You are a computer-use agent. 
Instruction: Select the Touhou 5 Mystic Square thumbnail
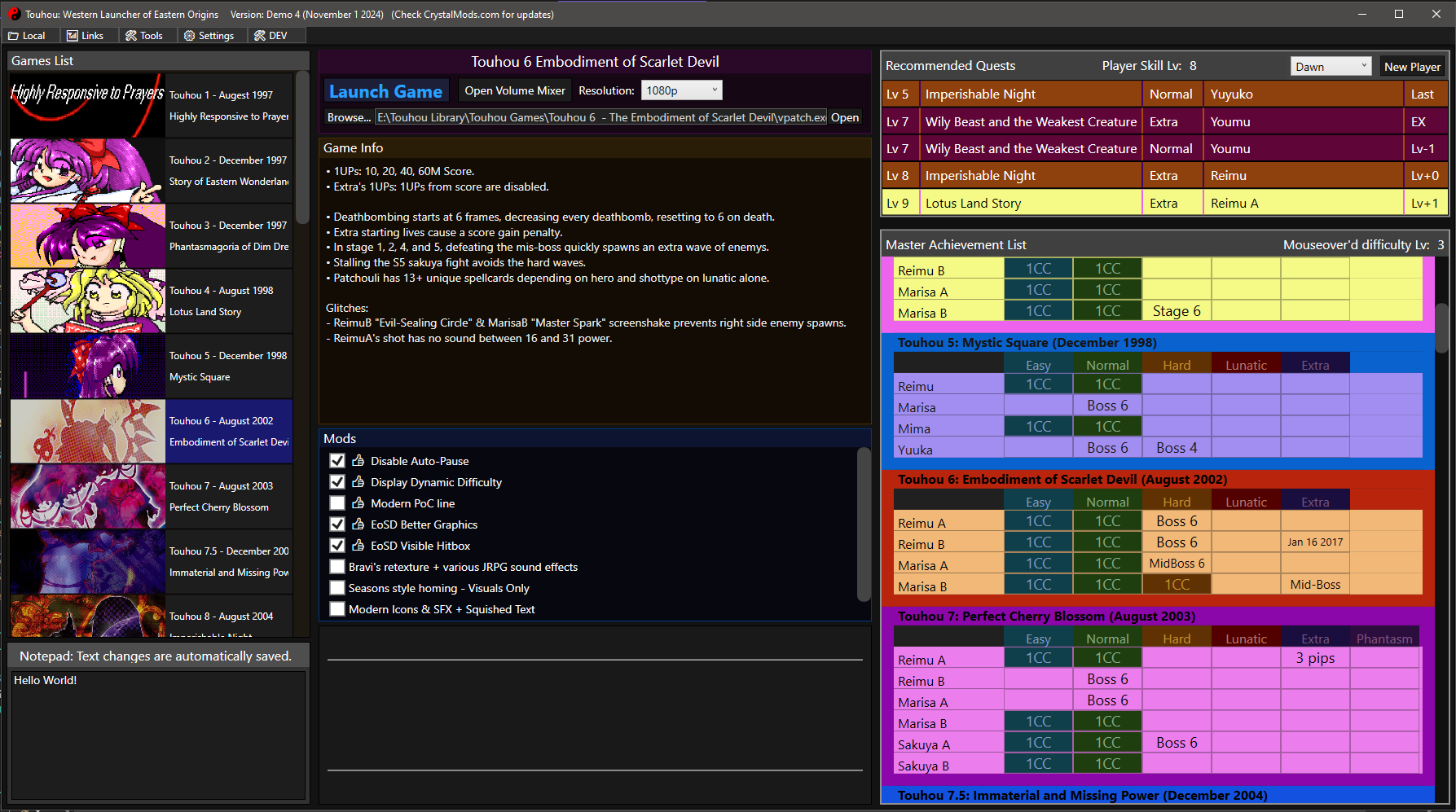[88, 366]
